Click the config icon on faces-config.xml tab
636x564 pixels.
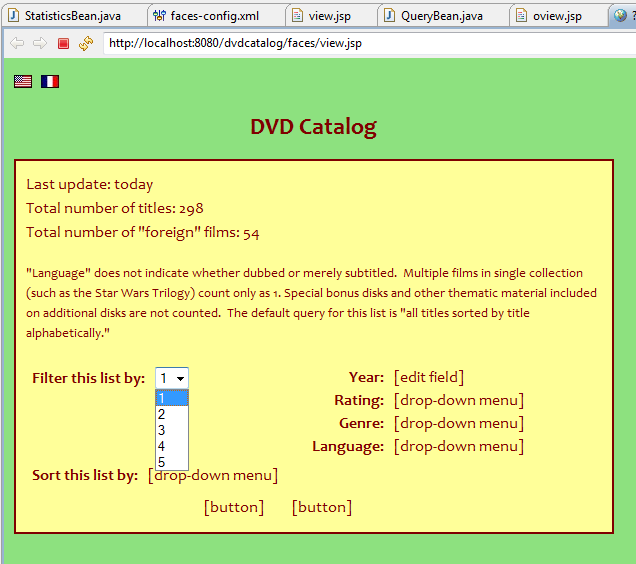[159, 15]
